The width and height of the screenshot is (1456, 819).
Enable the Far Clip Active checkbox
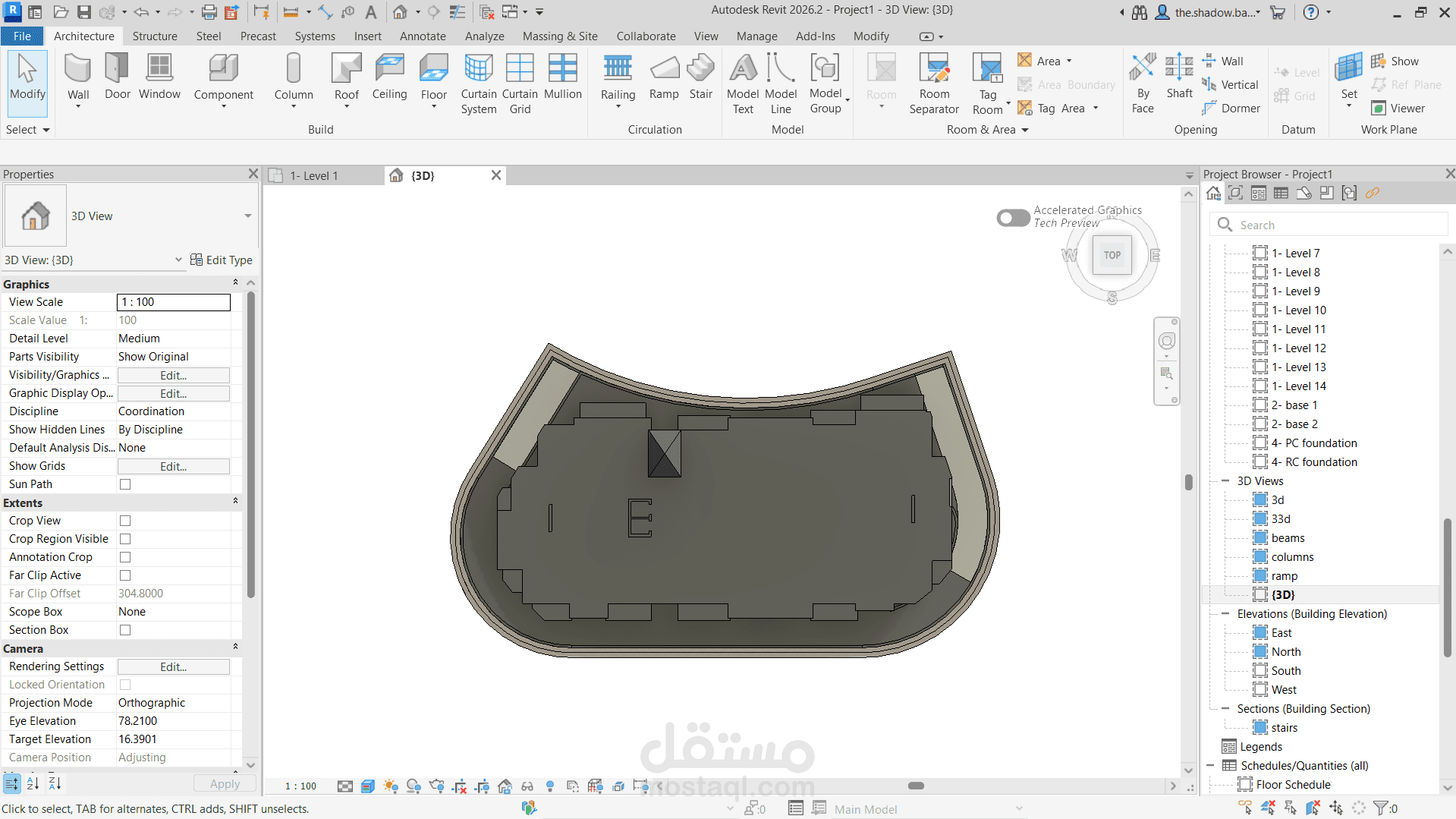125,575
